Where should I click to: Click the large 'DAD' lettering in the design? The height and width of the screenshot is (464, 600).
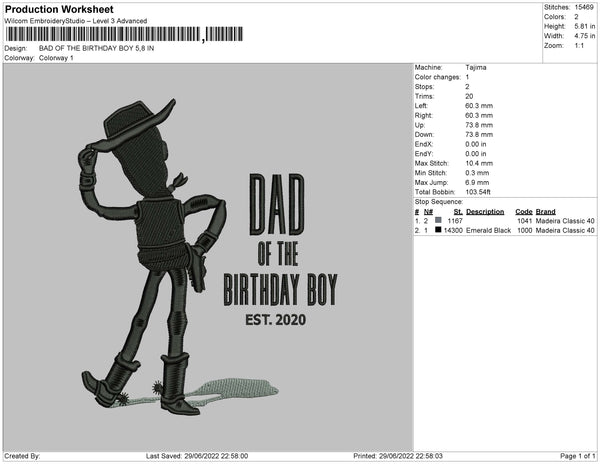(x=277, y=205)
